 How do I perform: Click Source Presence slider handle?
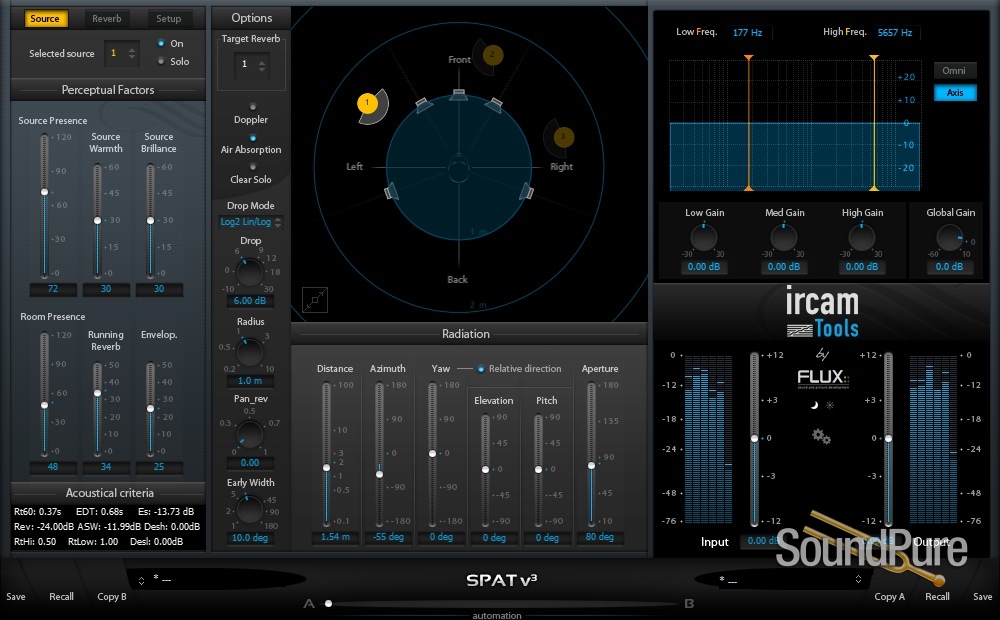pos(45,192)
